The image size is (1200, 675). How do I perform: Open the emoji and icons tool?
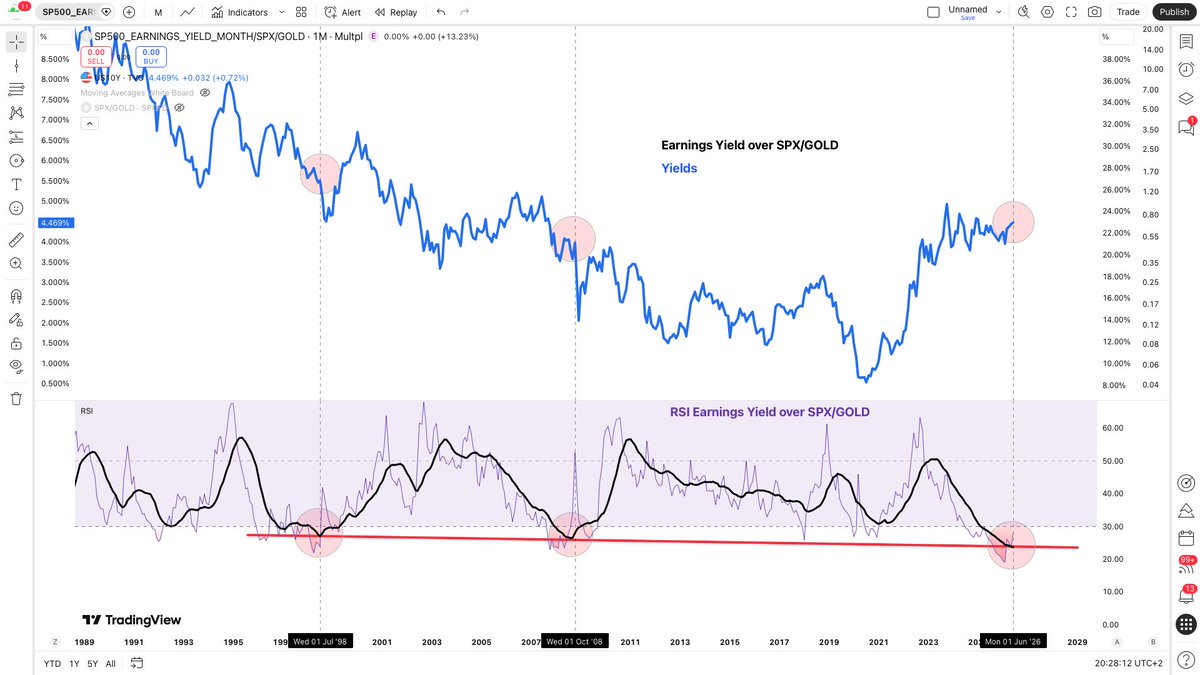[x=16, y=208]
